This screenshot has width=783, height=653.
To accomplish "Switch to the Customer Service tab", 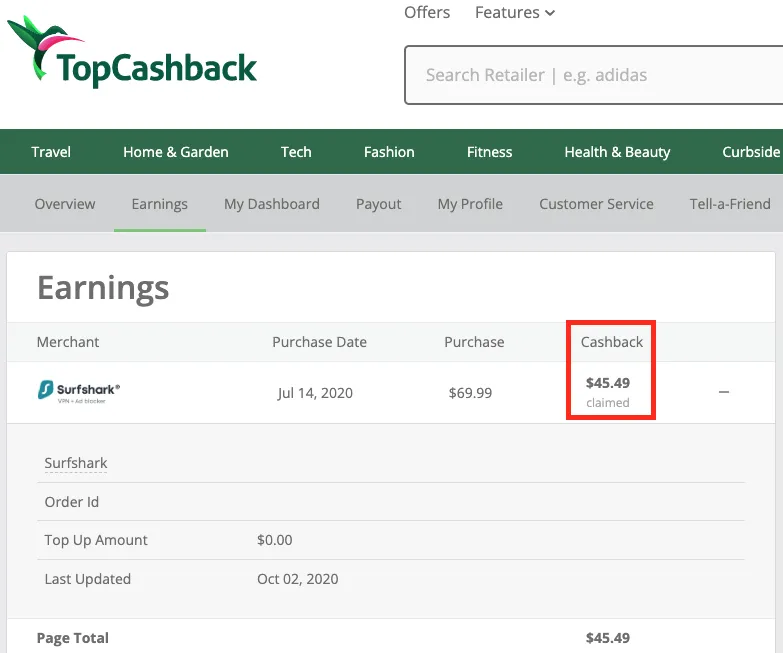I will [x=596, y=204].
